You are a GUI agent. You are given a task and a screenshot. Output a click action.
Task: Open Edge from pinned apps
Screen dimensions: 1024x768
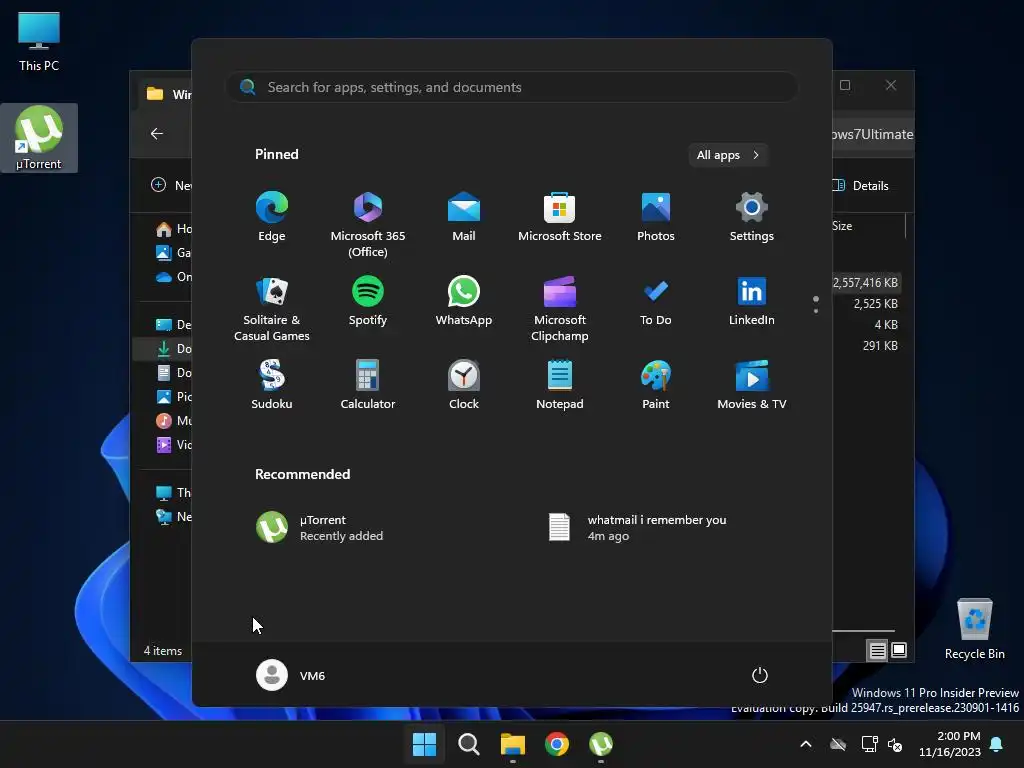pos(272,217)
